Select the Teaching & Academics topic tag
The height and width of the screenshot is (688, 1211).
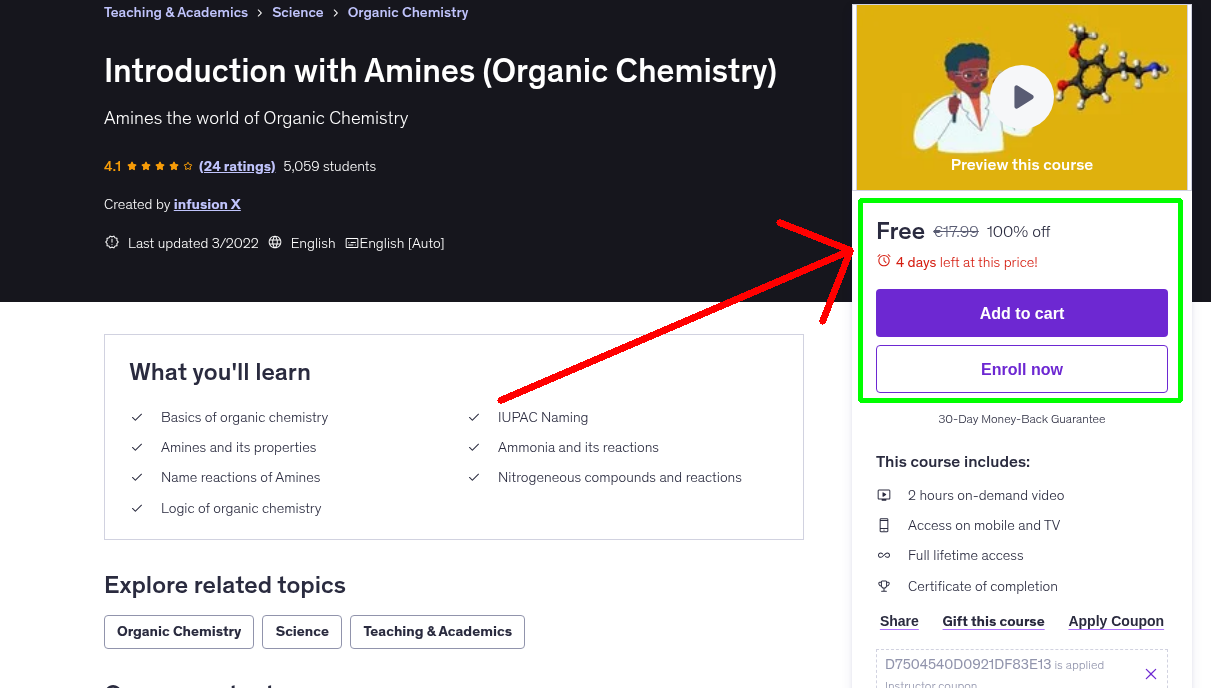(437, 631)
